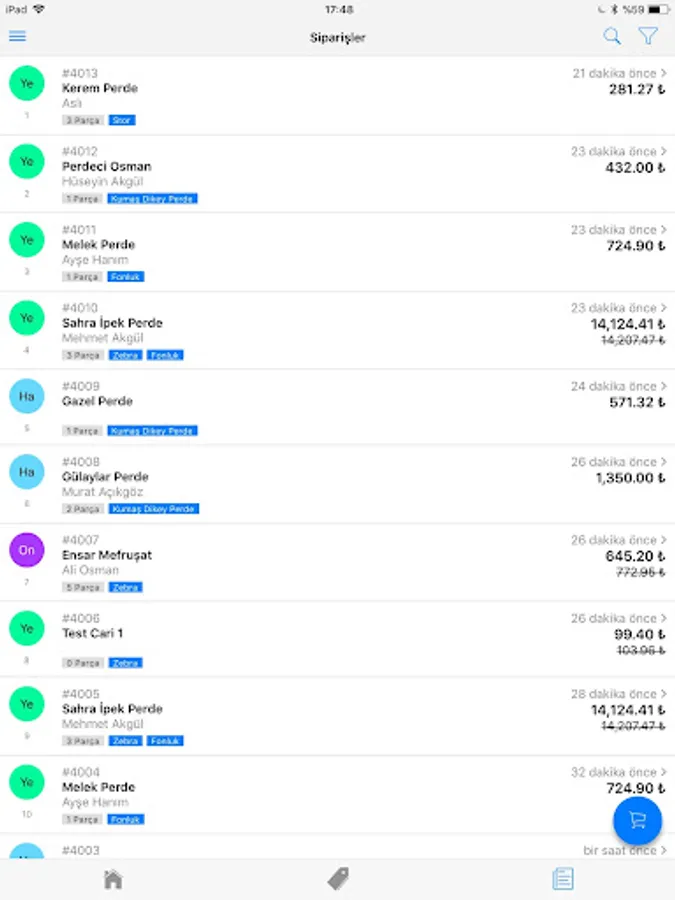Tap the search magnifier icon

click(x=612, y=36)
